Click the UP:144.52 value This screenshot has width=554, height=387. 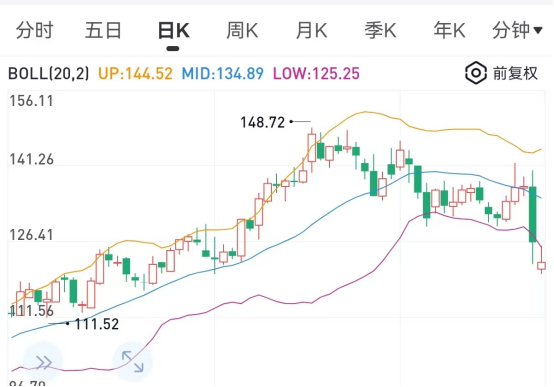click(x=135, y=74)
